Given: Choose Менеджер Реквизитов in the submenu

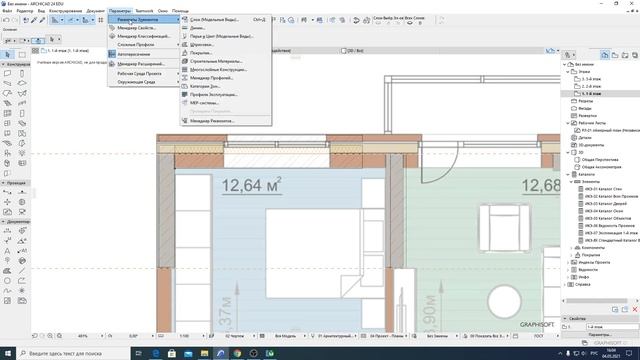Looking at the screenshot, I should coord(226,121).
